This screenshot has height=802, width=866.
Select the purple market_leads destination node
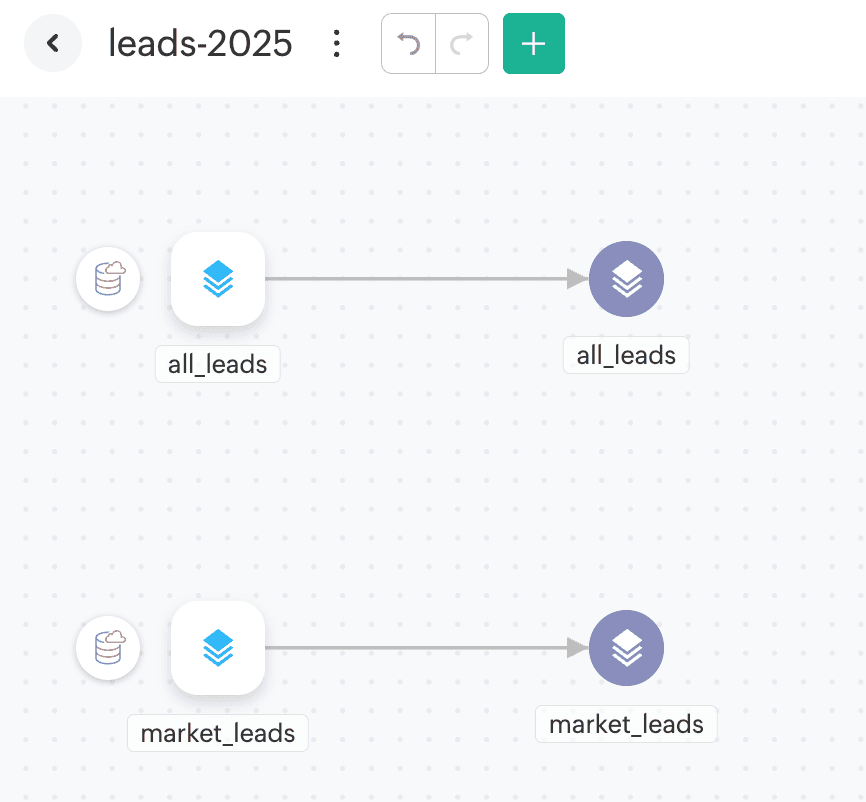click(x=627, y=648)
